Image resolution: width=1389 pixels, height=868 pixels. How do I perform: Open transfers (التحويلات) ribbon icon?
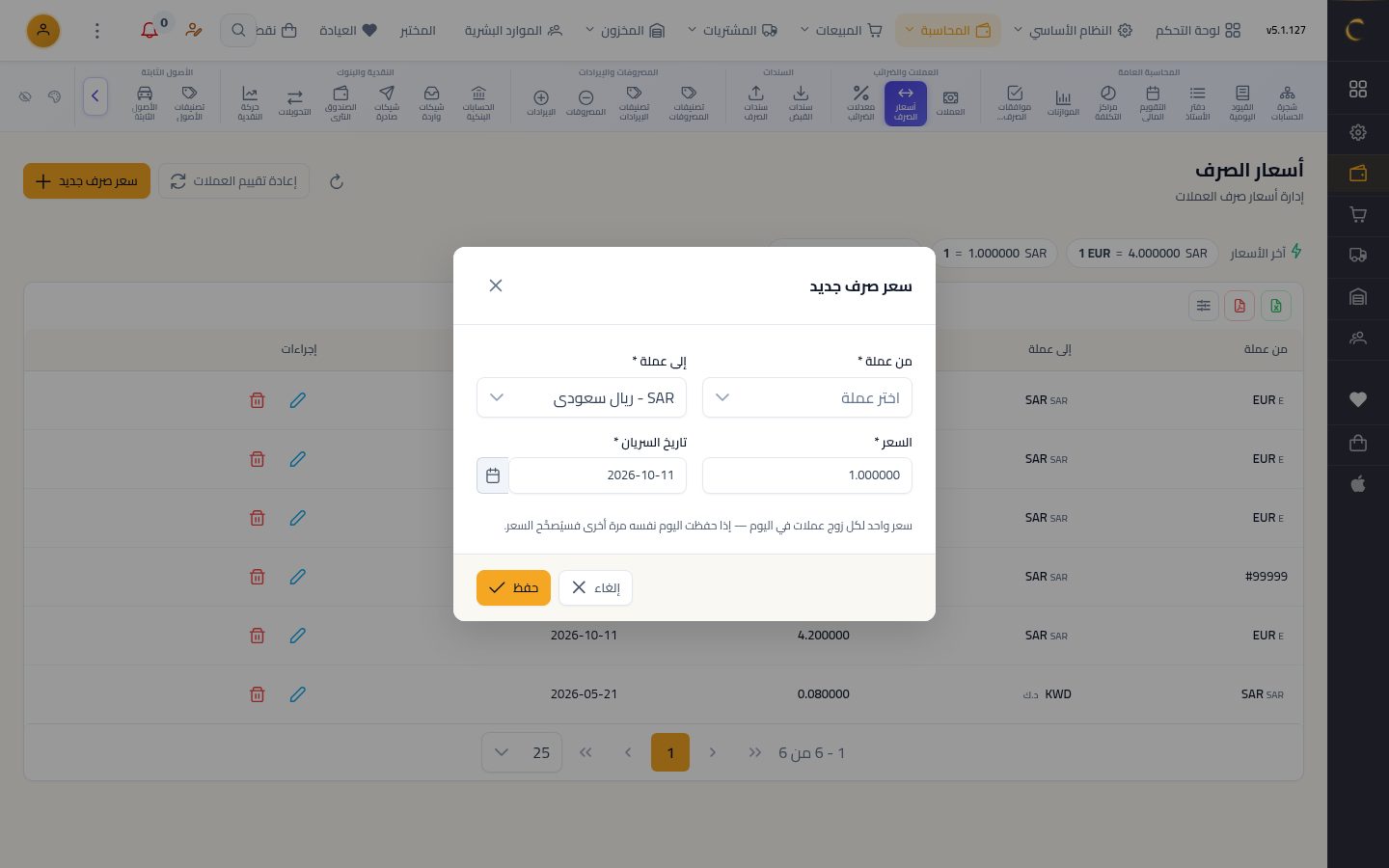coord(295,103)
